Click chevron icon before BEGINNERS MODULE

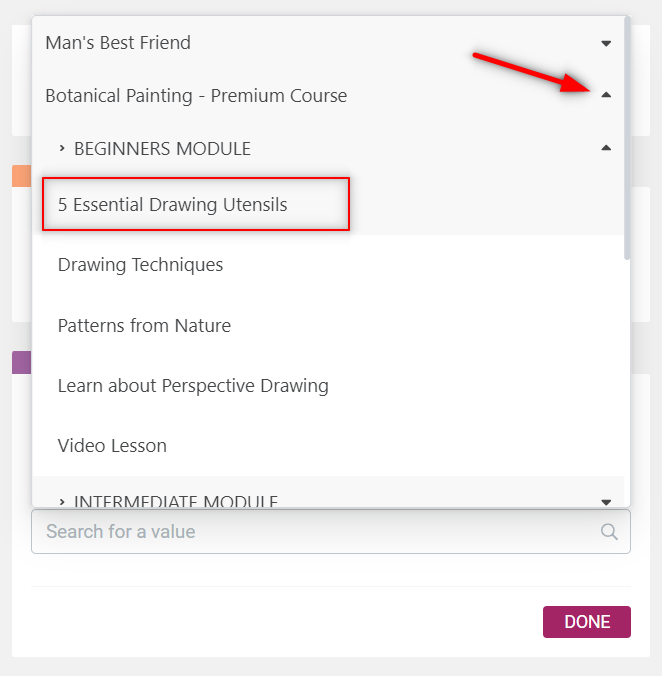tap(62, 149)
